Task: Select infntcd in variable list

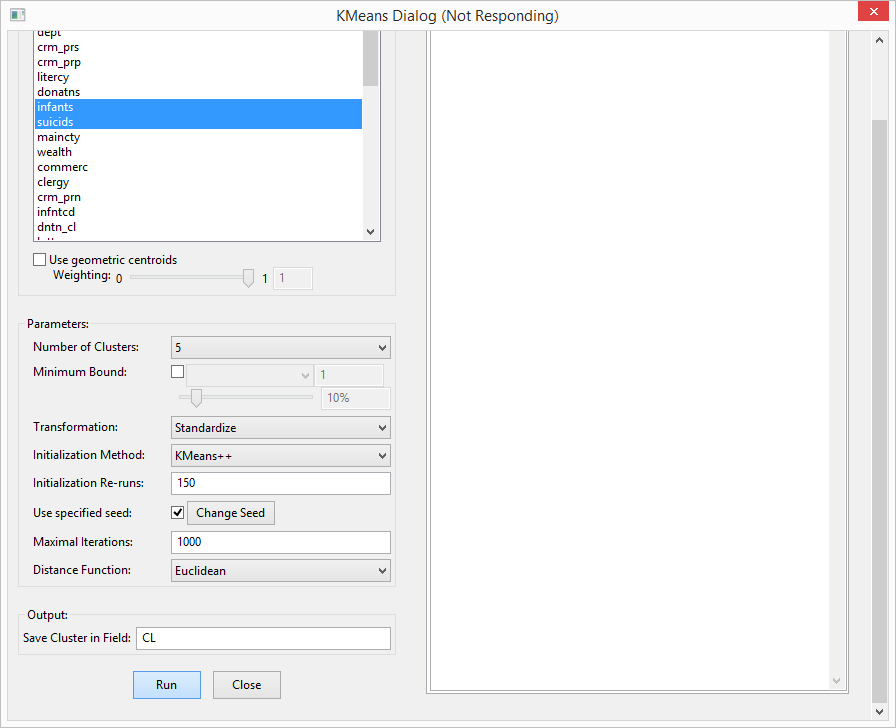Action: [198, 212]
